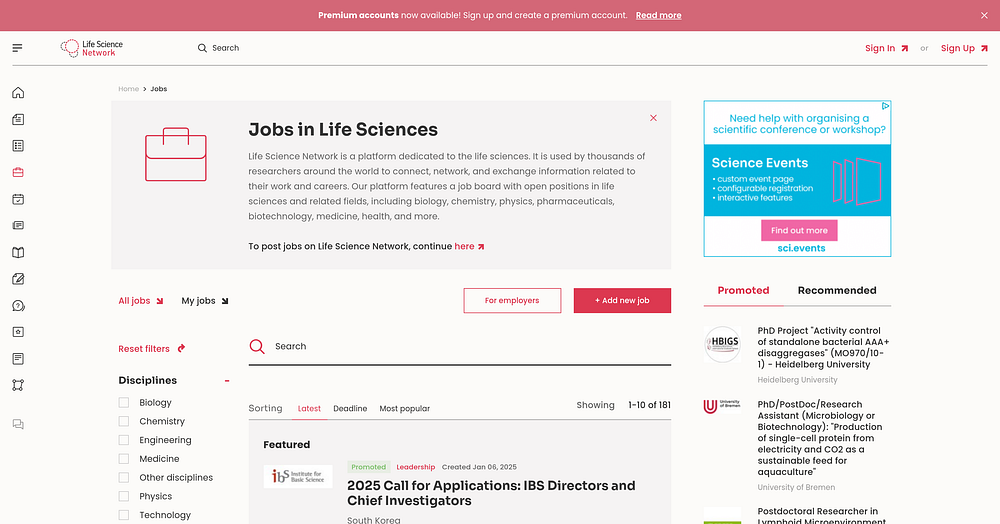The image size is (1000, 524).
Task: Open the For employers button
Action: pyautogui.click(x=512, y=300)
